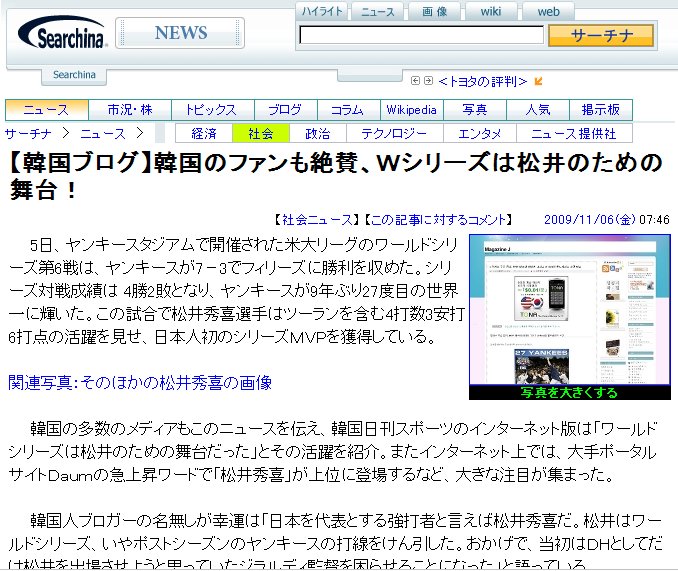Viewport: 678px width, 571px height.
Task: Select the ニュース提供社 sub-category
Action: 574,134
